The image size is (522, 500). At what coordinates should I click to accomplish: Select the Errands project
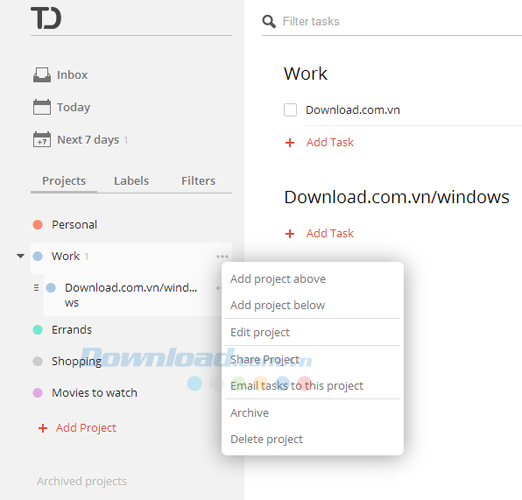(72, 330)
